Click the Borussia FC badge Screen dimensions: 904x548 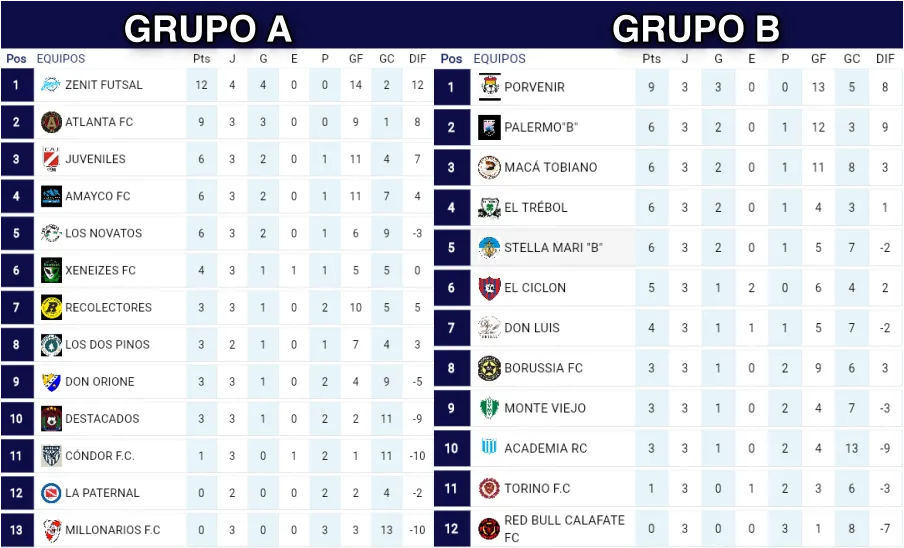(489, 368)
